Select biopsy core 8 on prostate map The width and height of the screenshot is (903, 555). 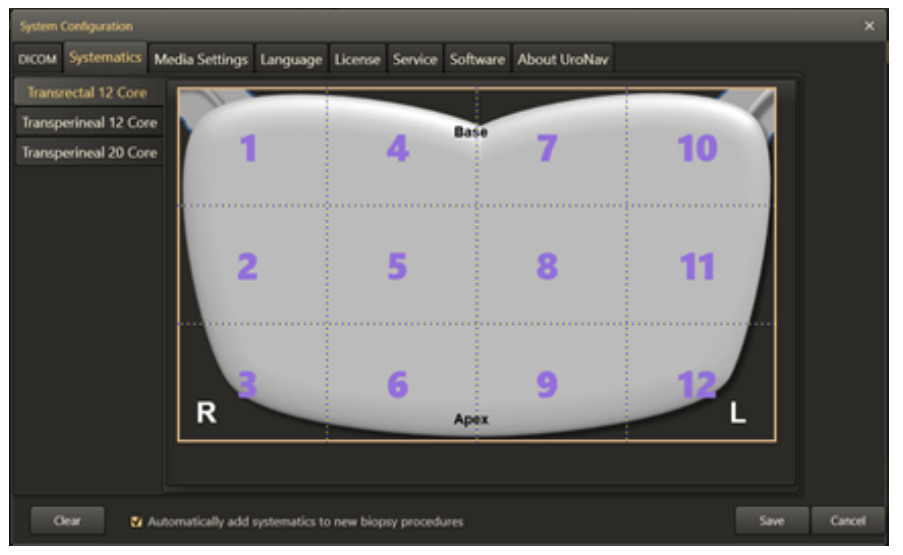point(547,267)
